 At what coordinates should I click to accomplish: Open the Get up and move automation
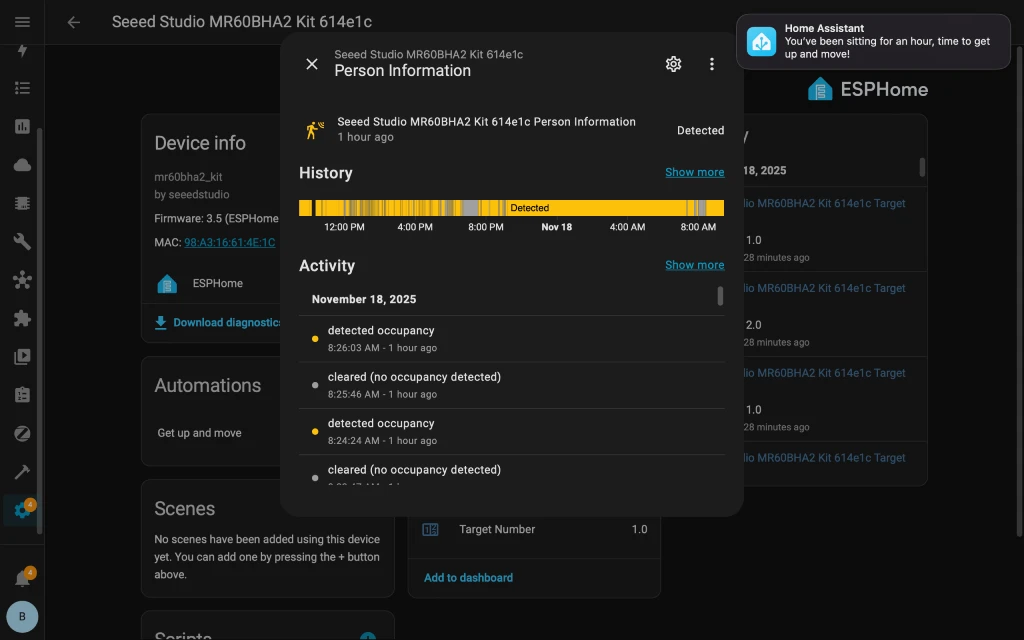[x=200, y=433]
